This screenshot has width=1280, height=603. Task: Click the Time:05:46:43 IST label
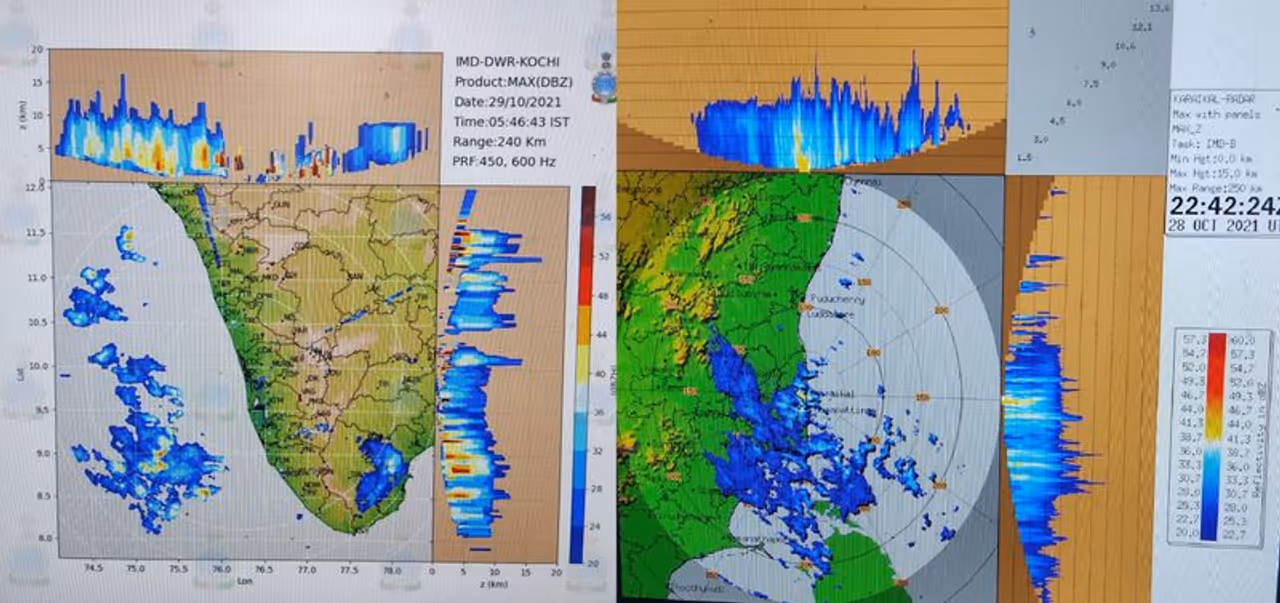pos(510,121)
